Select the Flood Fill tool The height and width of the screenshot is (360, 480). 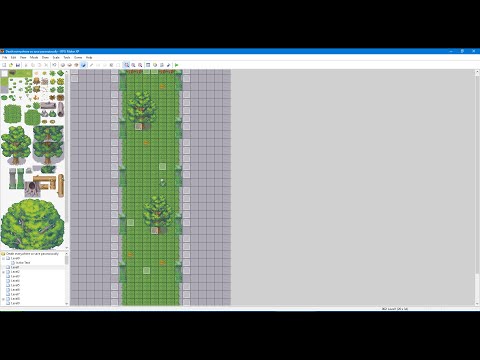point(111,65)
